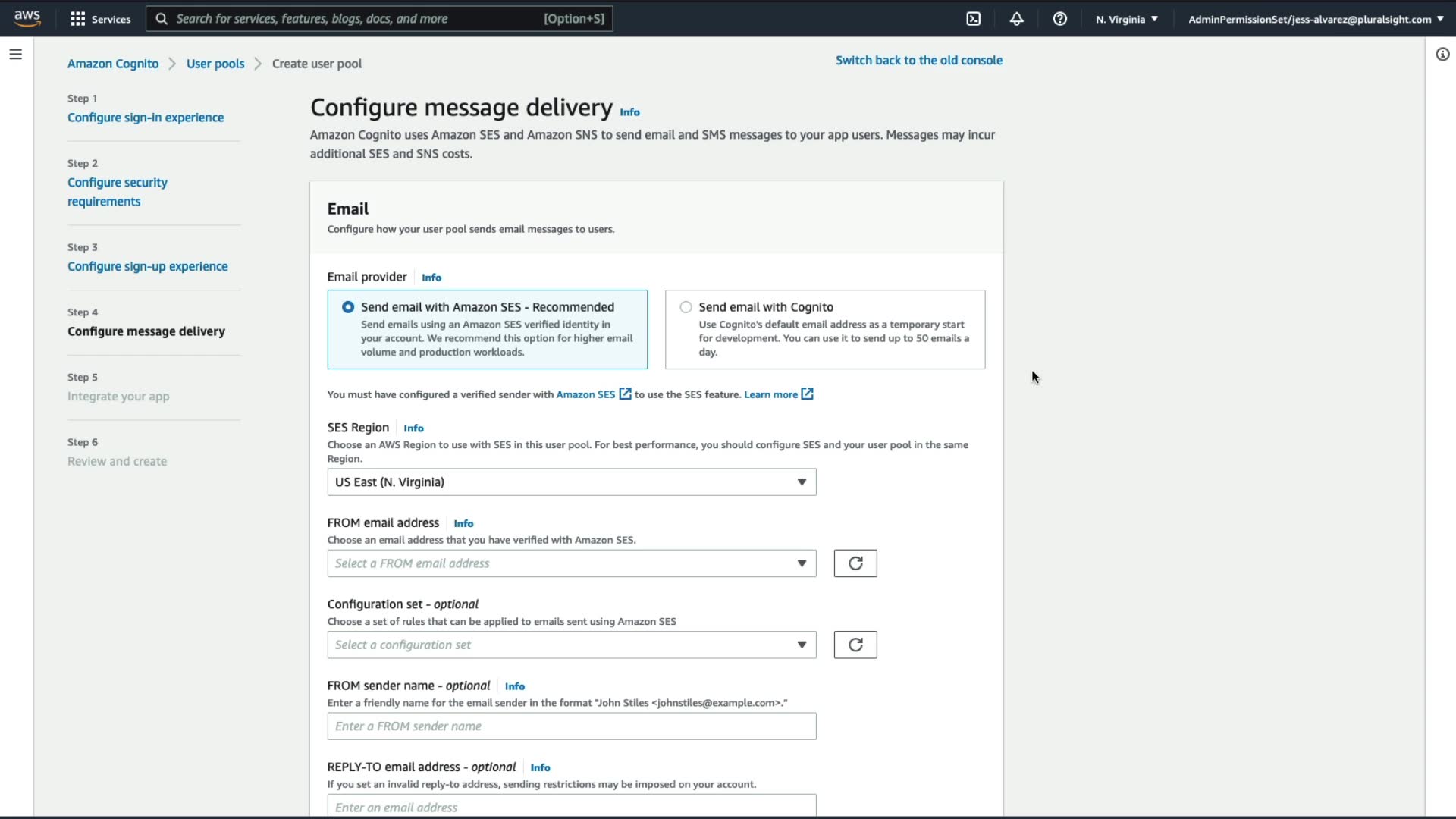Open the info panel icon at right edge
The height and width of the screenshot is (819, 1456).
coord(1442,55)
